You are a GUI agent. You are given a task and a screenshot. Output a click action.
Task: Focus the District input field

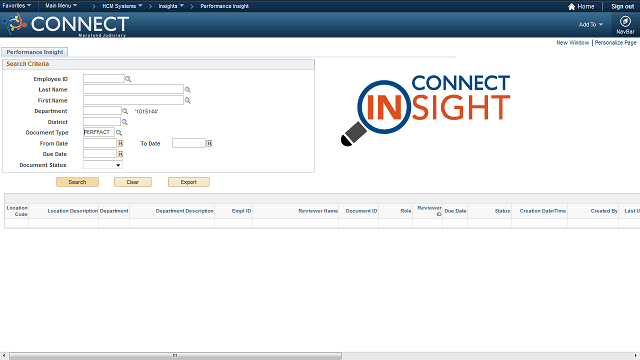click(102, 122)
